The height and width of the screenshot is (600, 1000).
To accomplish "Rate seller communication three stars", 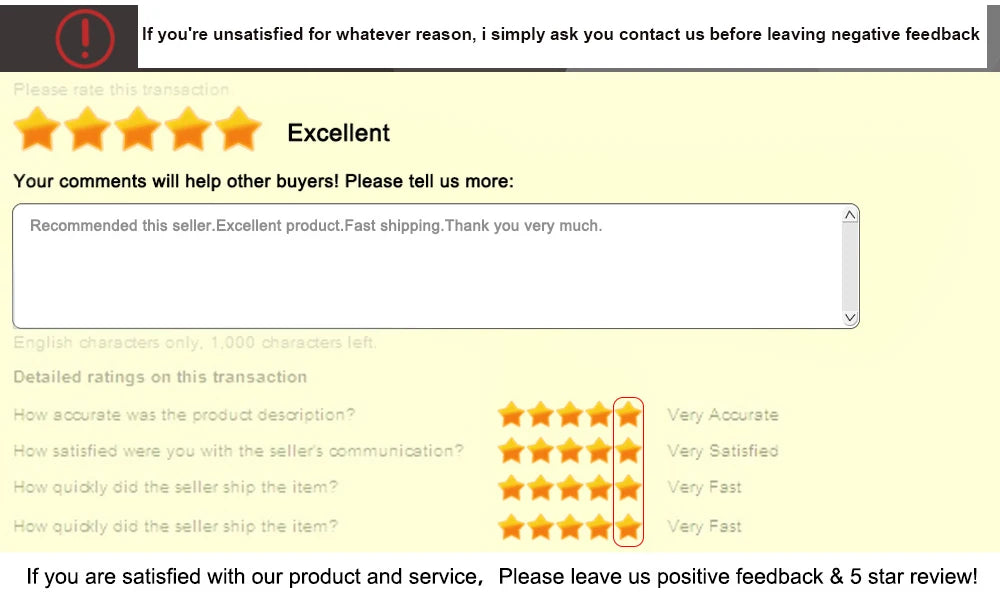I will 570,451.
